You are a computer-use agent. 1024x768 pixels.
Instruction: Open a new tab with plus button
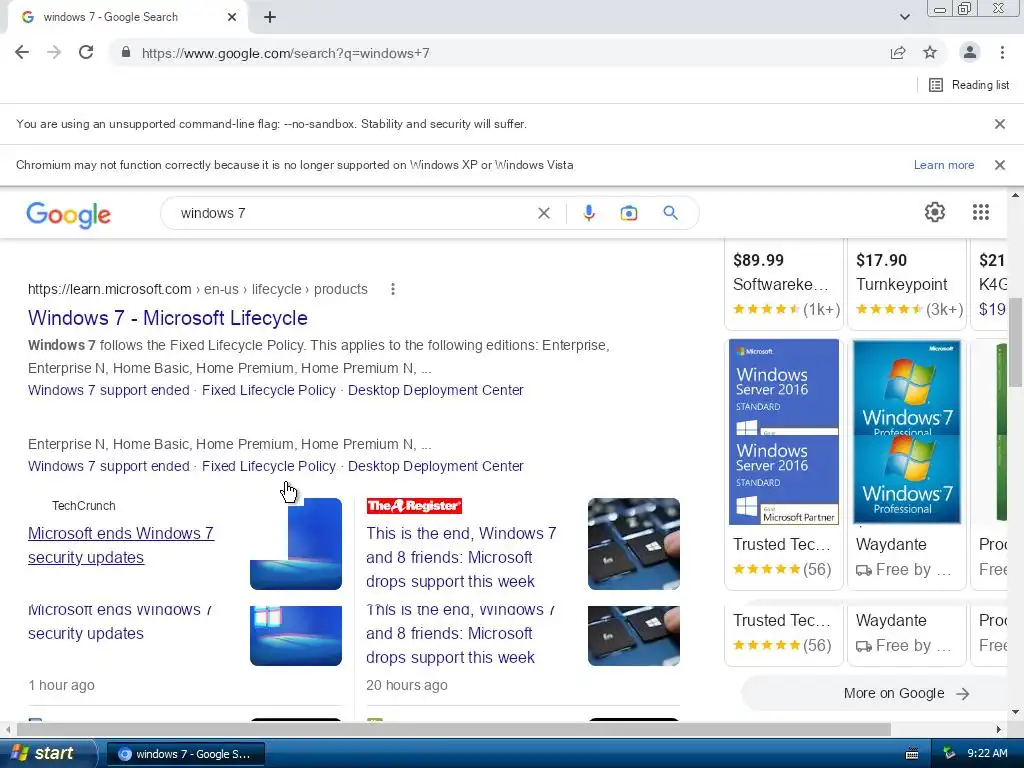270,17
